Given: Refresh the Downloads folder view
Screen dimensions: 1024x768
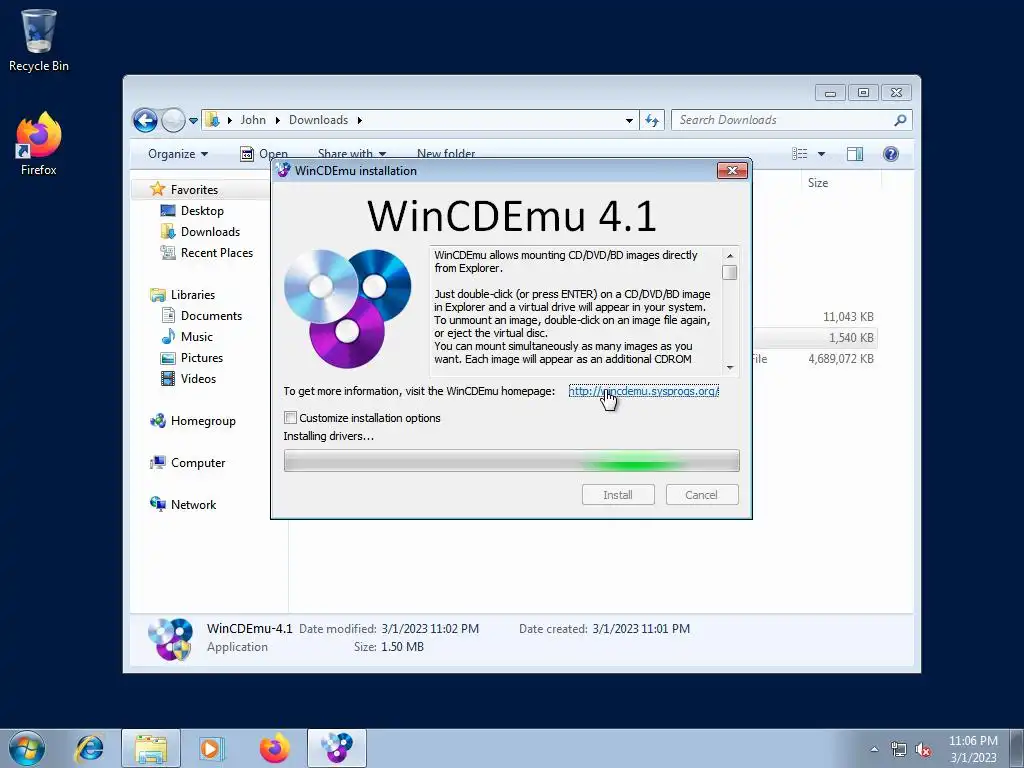Looking at the screenshot, I should 652,120.
